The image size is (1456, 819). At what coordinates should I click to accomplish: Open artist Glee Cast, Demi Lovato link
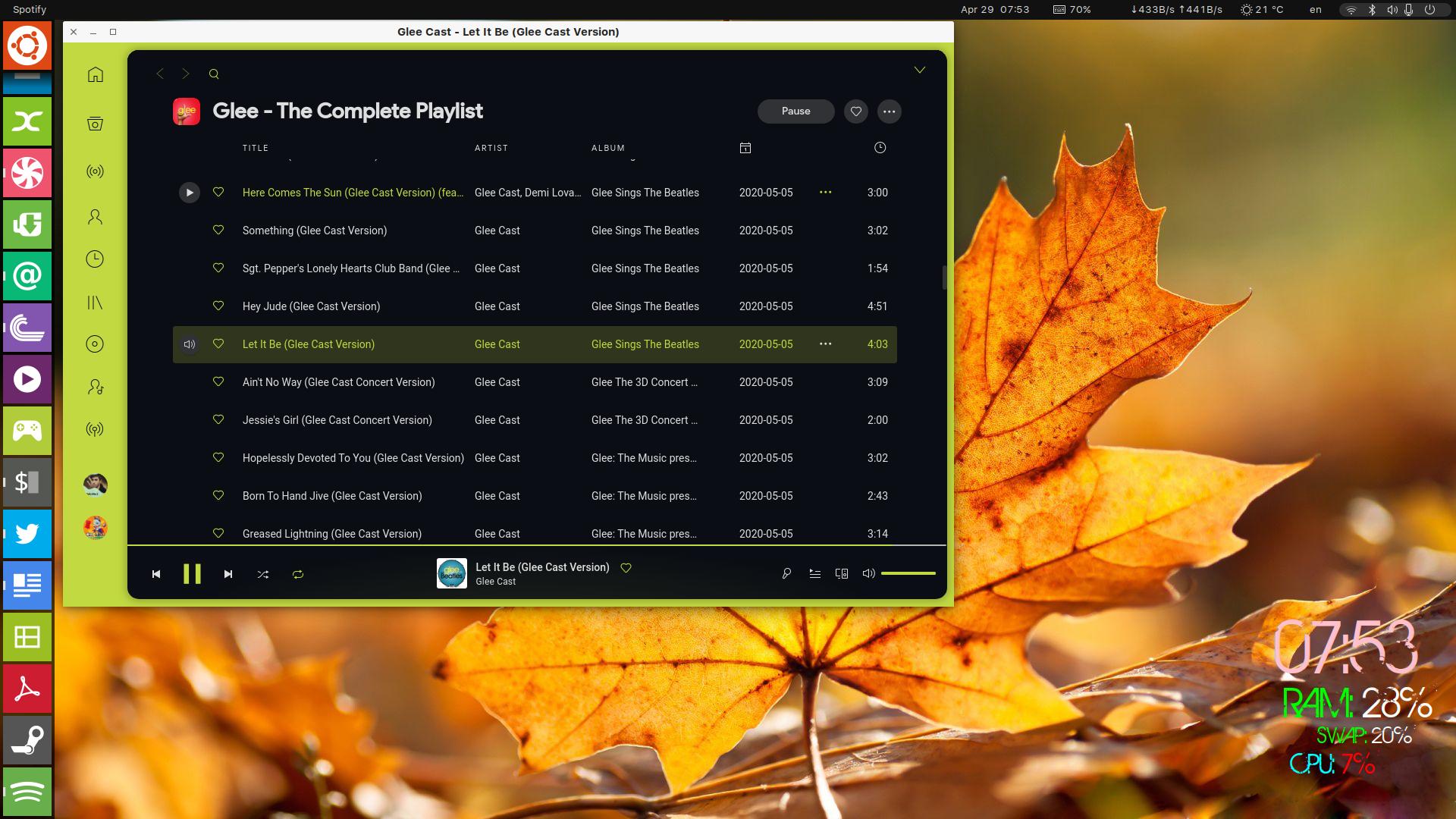tap(528, 193)
